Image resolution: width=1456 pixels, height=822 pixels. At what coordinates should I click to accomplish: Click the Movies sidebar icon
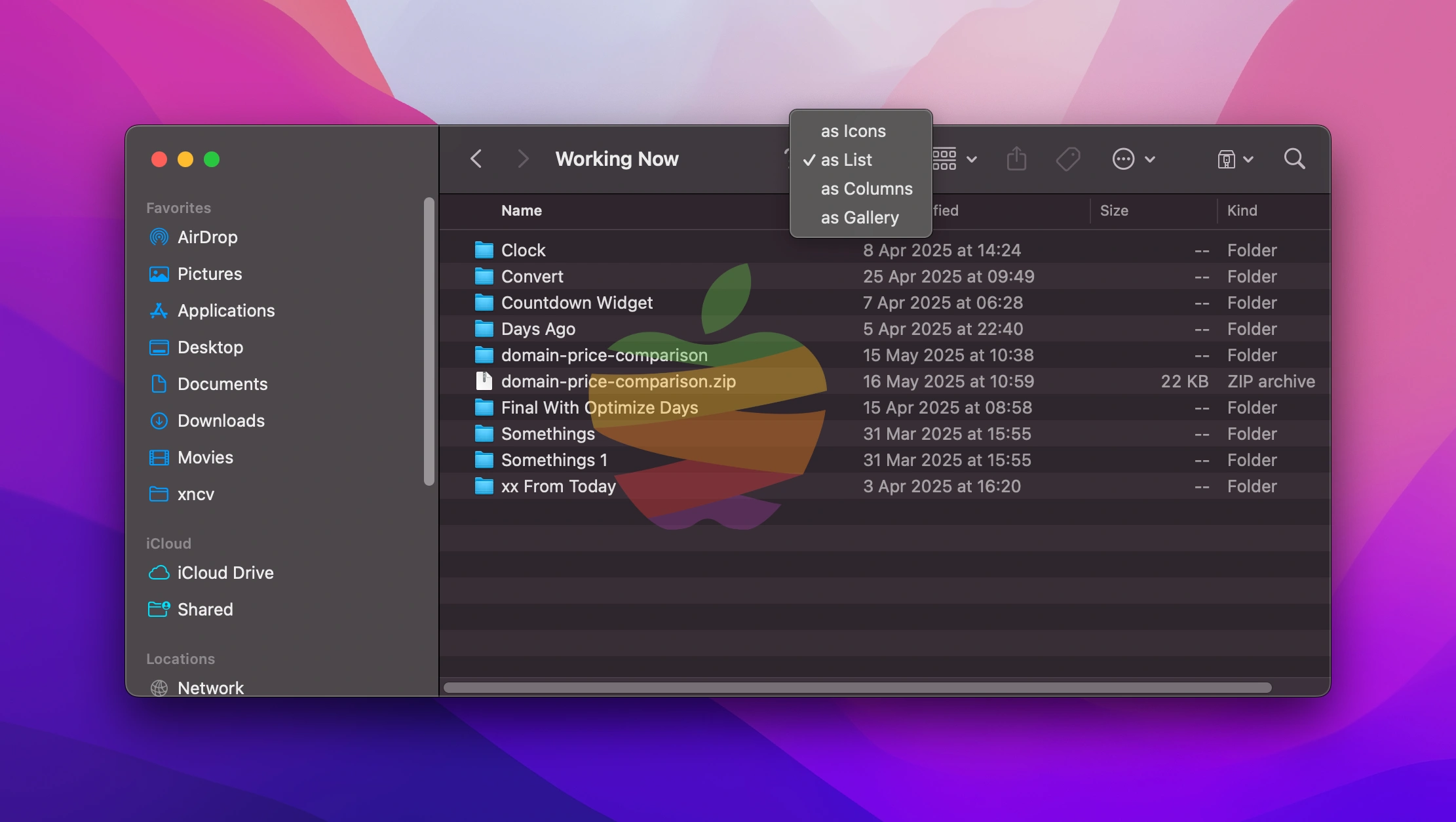tap(159, 458)
